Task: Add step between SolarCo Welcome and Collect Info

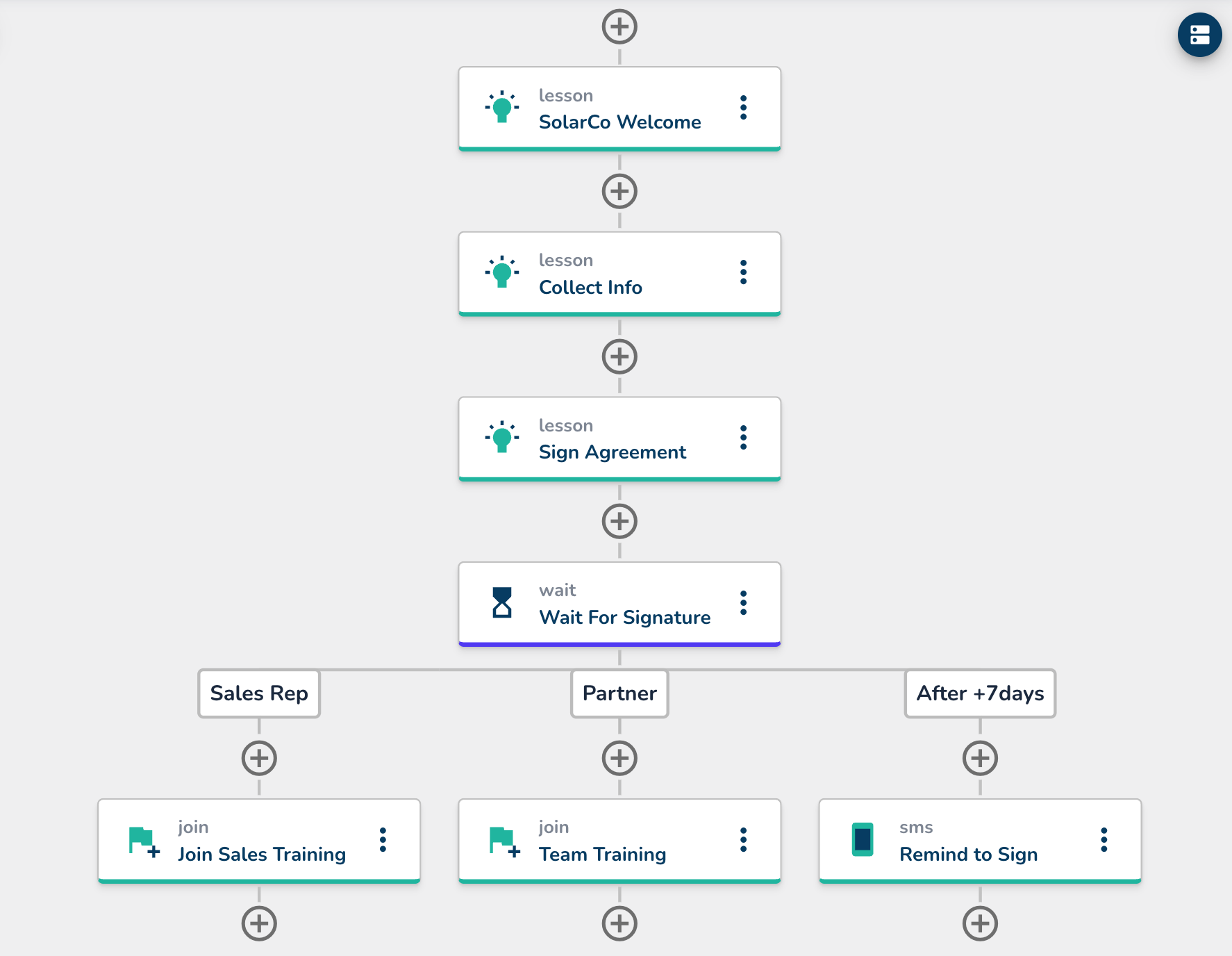Action: pyautogui.click(x=619, y=192)
